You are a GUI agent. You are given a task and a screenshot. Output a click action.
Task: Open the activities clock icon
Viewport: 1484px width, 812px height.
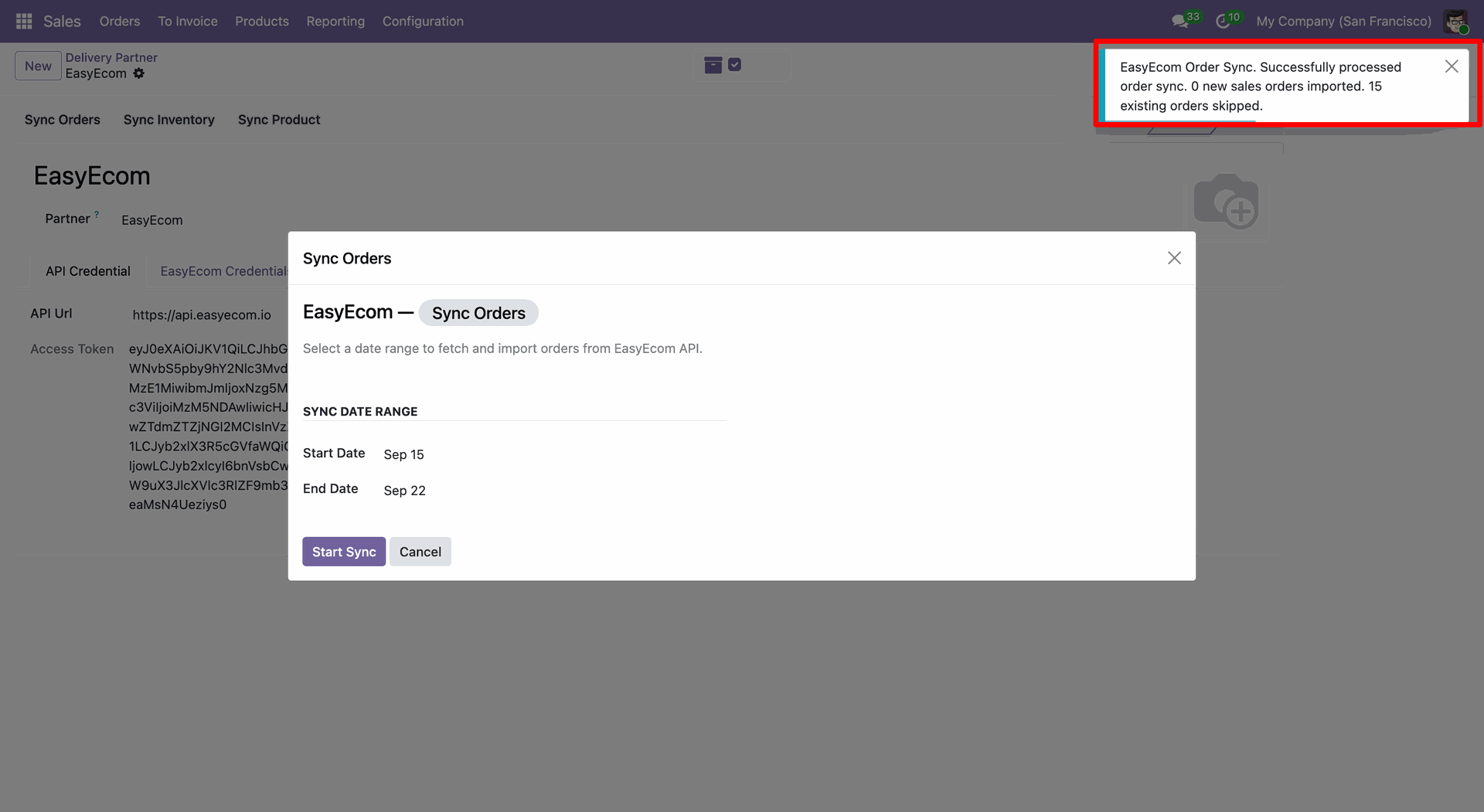[x=1223, y=21]
